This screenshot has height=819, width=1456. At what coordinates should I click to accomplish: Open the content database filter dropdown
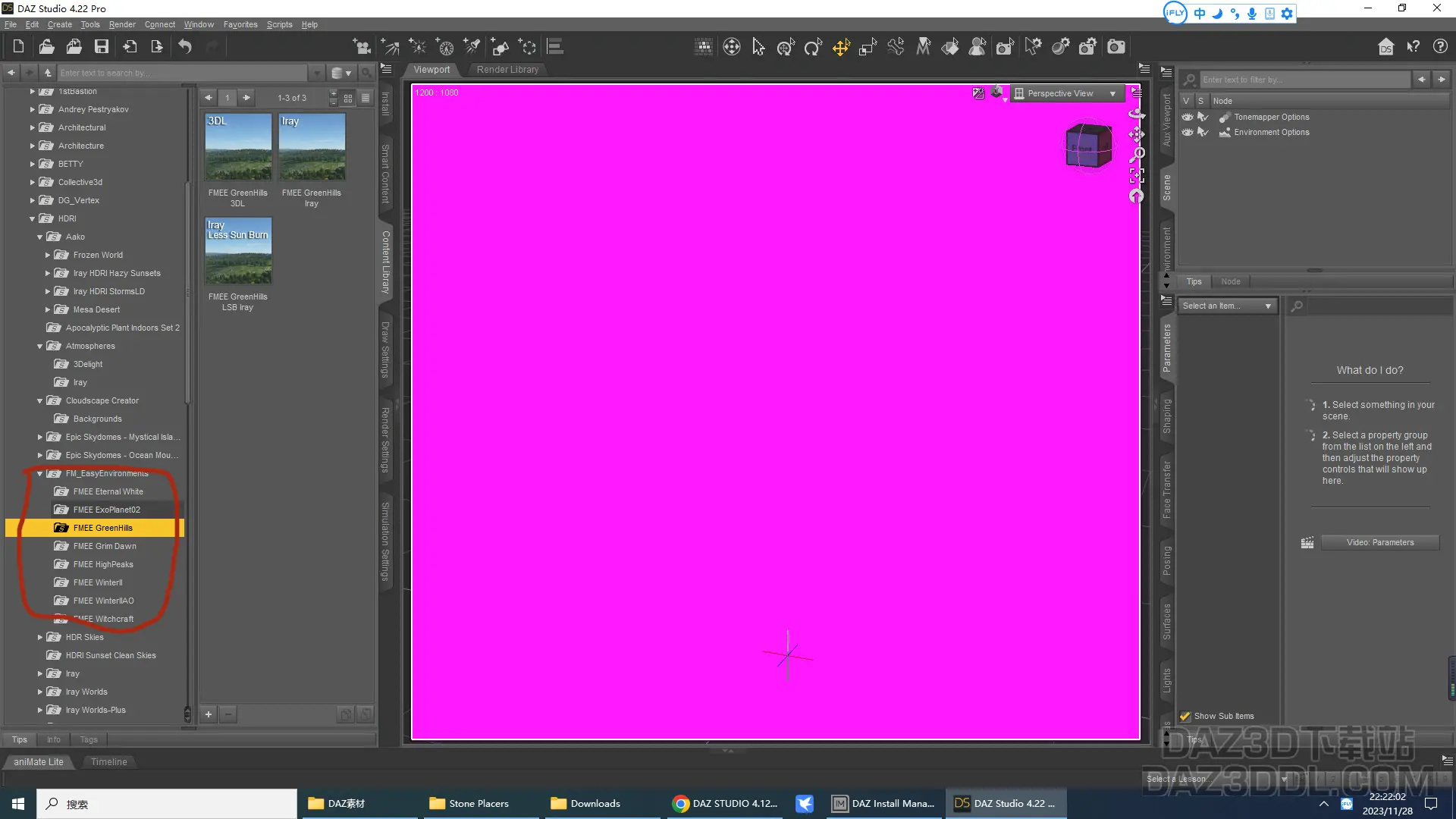(341, 73)
